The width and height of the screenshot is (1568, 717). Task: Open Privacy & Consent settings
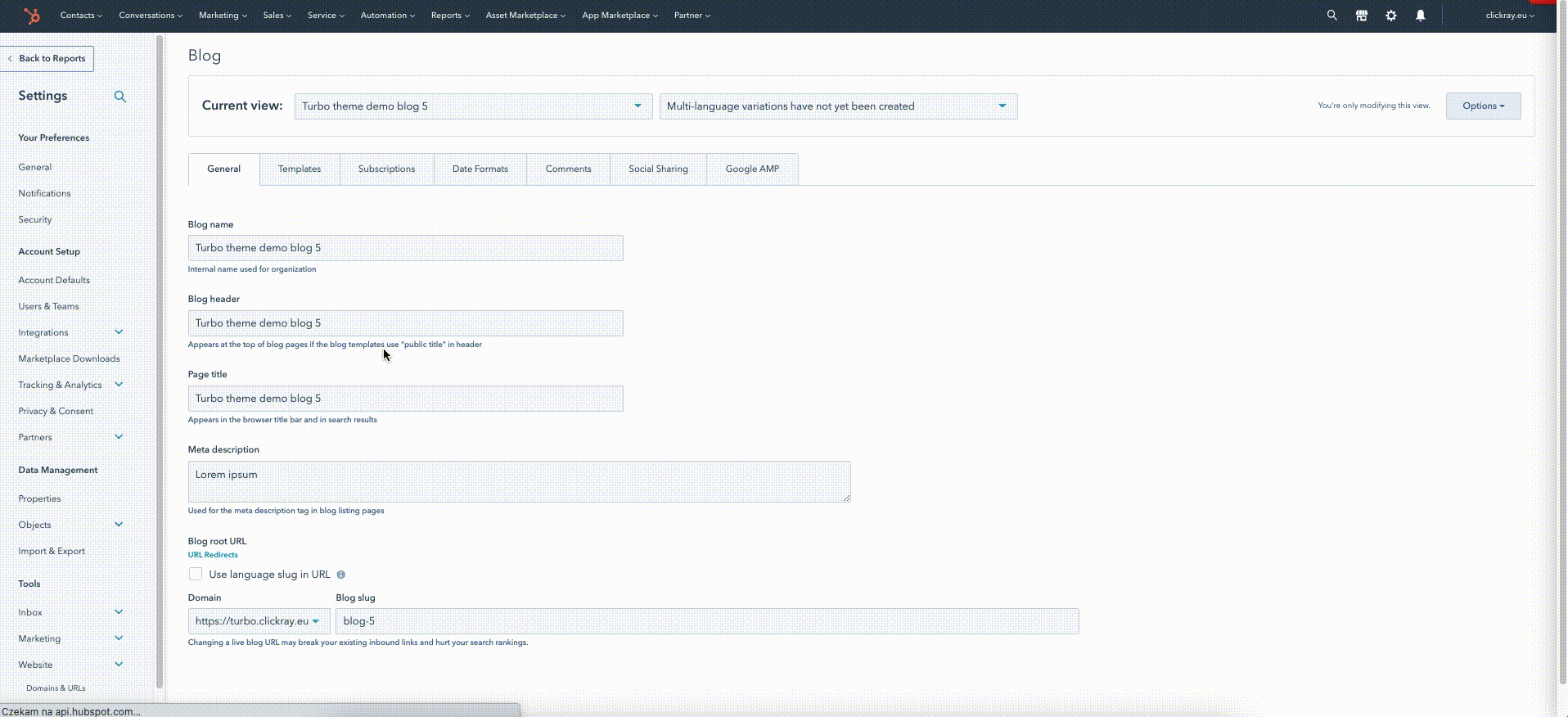[56, 411]
